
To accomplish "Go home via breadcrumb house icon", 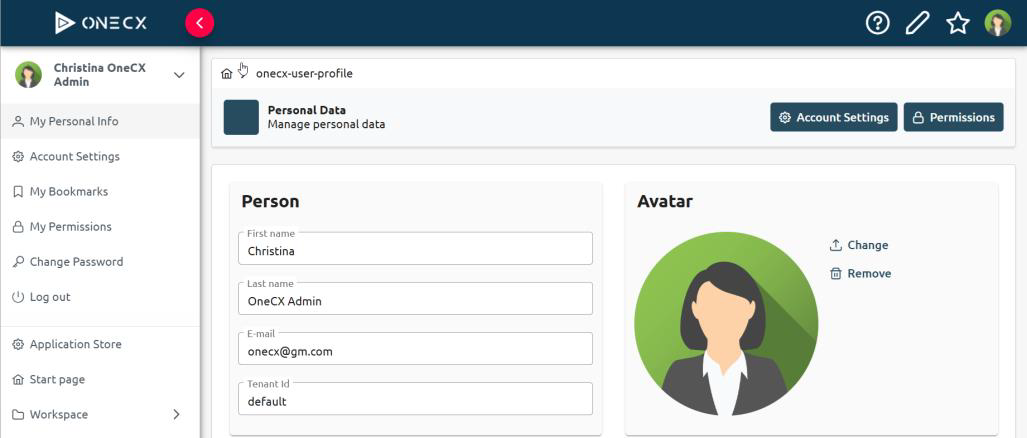I will click(x=227, y=73).
